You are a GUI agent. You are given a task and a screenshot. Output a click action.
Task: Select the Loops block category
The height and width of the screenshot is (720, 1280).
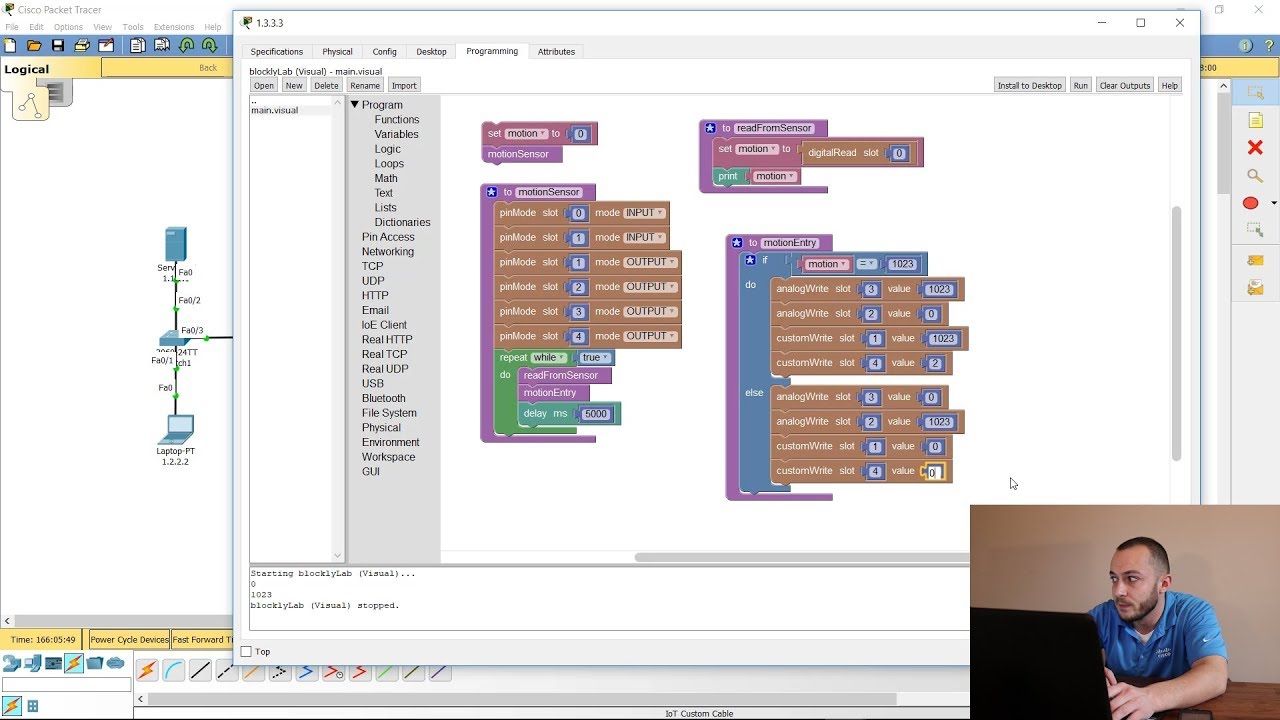click(389, 164)
